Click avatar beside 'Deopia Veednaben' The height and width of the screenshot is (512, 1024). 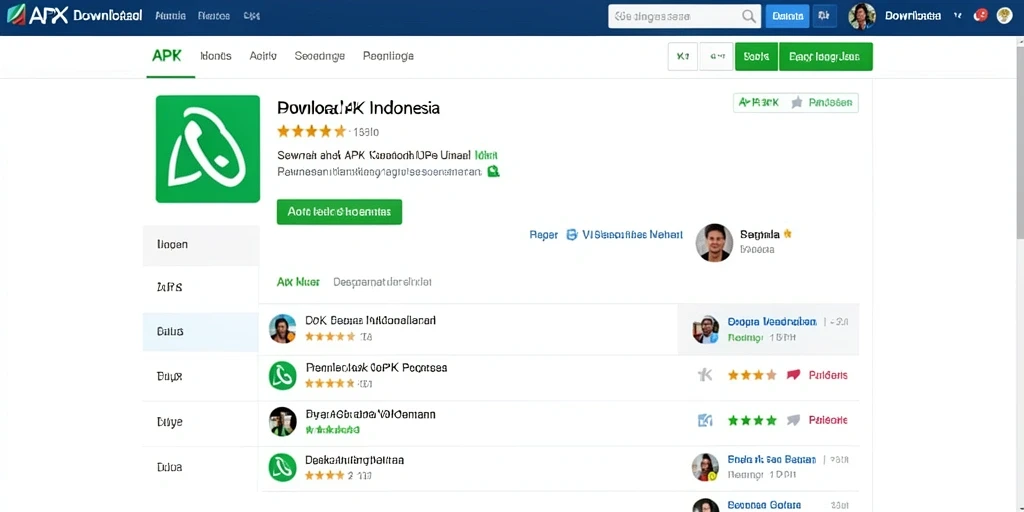click(705, 329)
